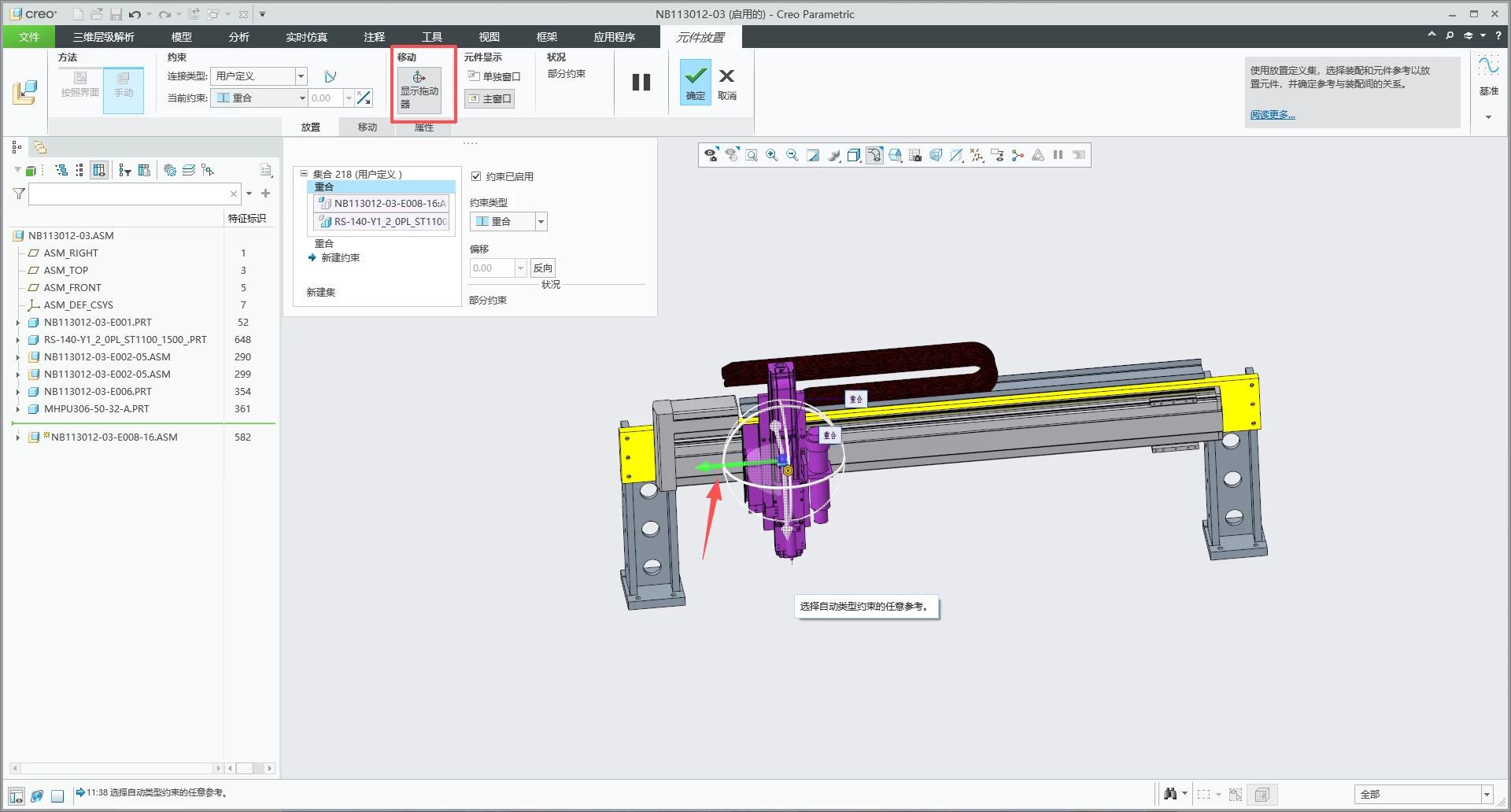Open the layer tree stacked-sheets icon
The image size is (1511, 812).
pyautogui.click(x=189, y=170)
